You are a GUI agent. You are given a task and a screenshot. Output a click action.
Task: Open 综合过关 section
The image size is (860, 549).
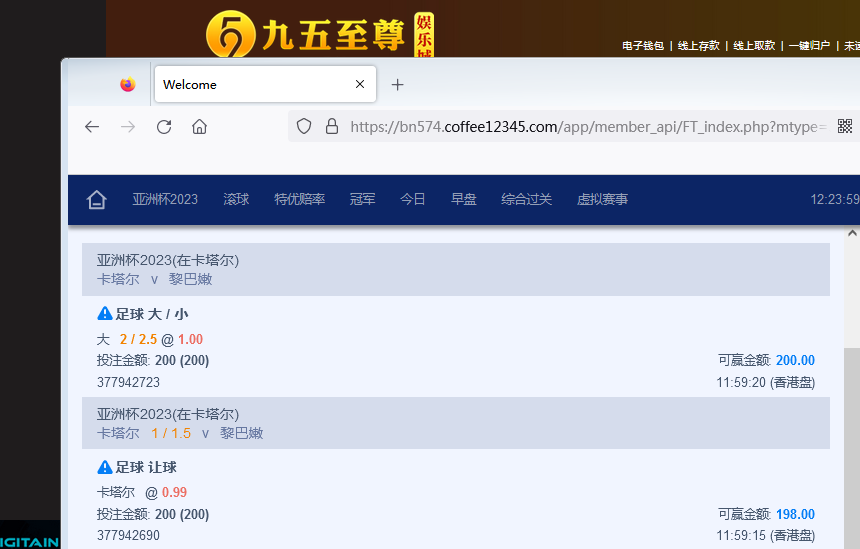coord(527,199)
